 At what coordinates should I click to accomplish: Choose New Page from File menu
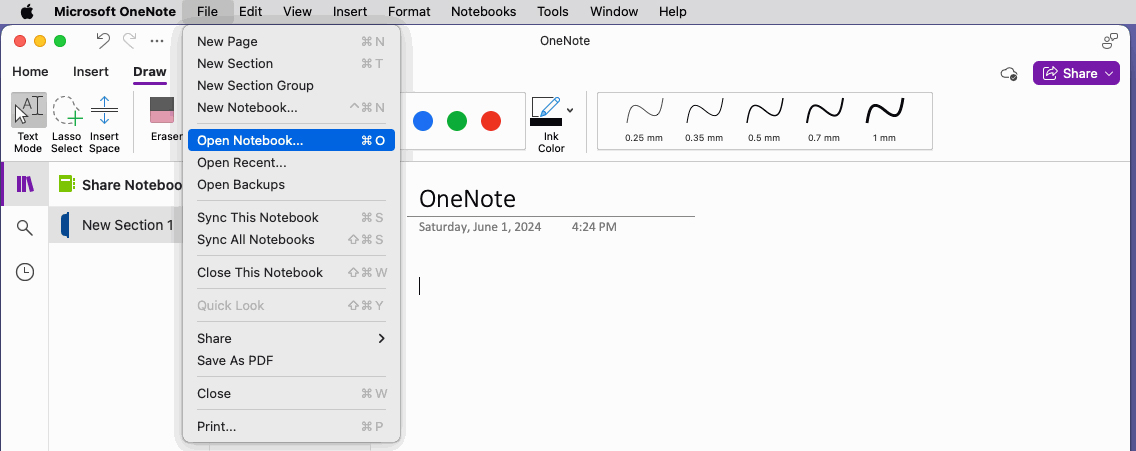(x=291, y=41)
